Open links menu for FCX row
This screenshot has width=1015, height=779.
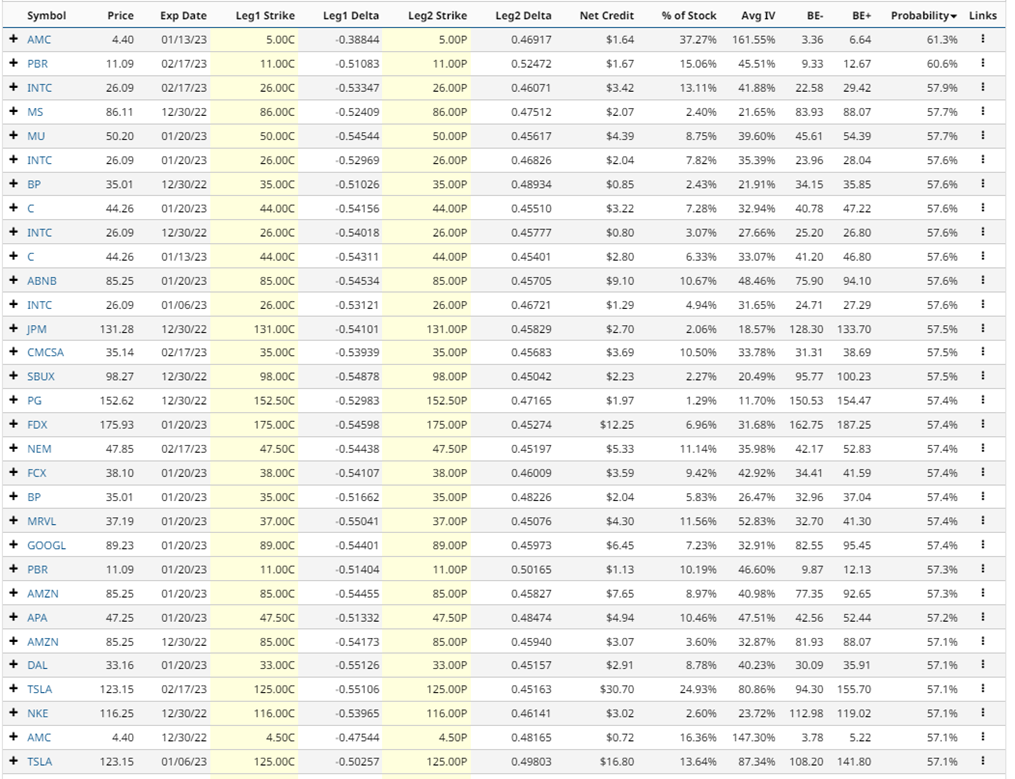(x=983, y=472)
